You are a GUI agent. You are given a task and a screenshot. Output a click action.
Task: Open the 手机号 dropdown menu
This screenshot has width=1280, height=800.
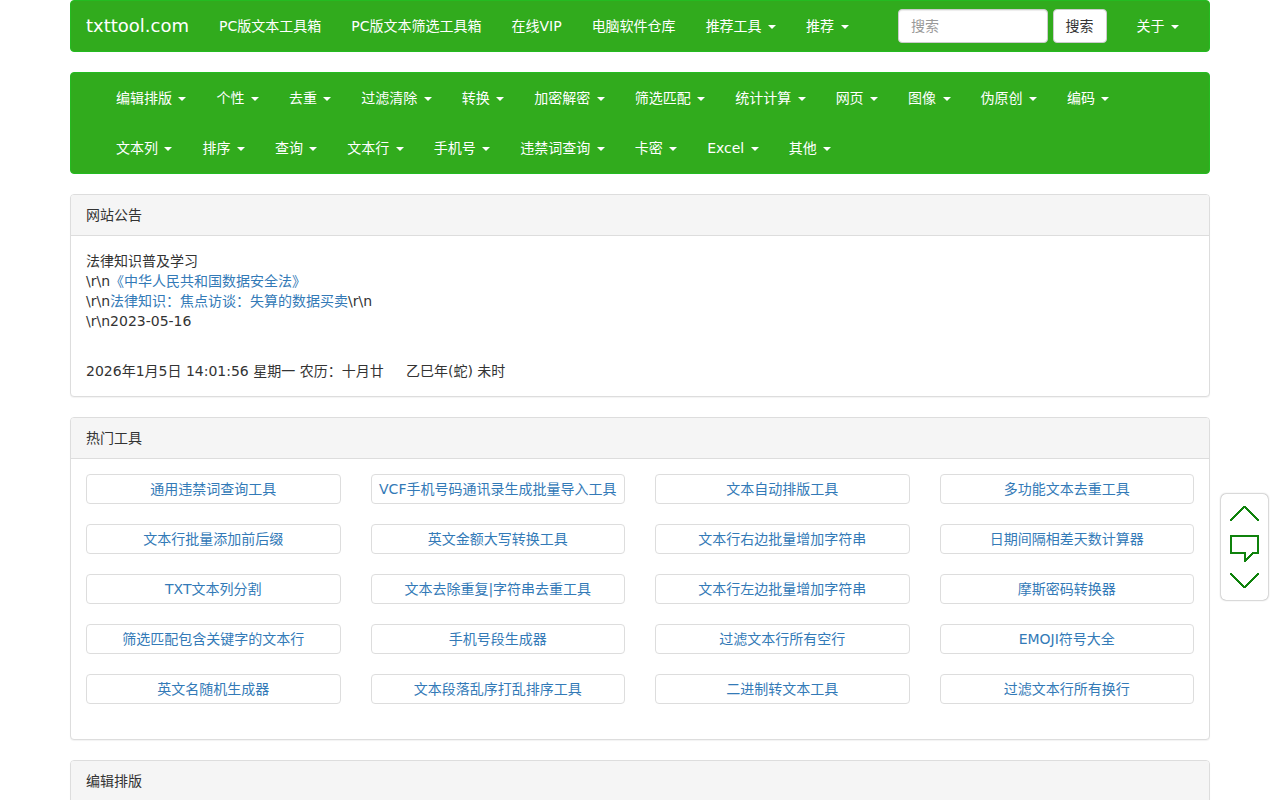pos(461,148)
